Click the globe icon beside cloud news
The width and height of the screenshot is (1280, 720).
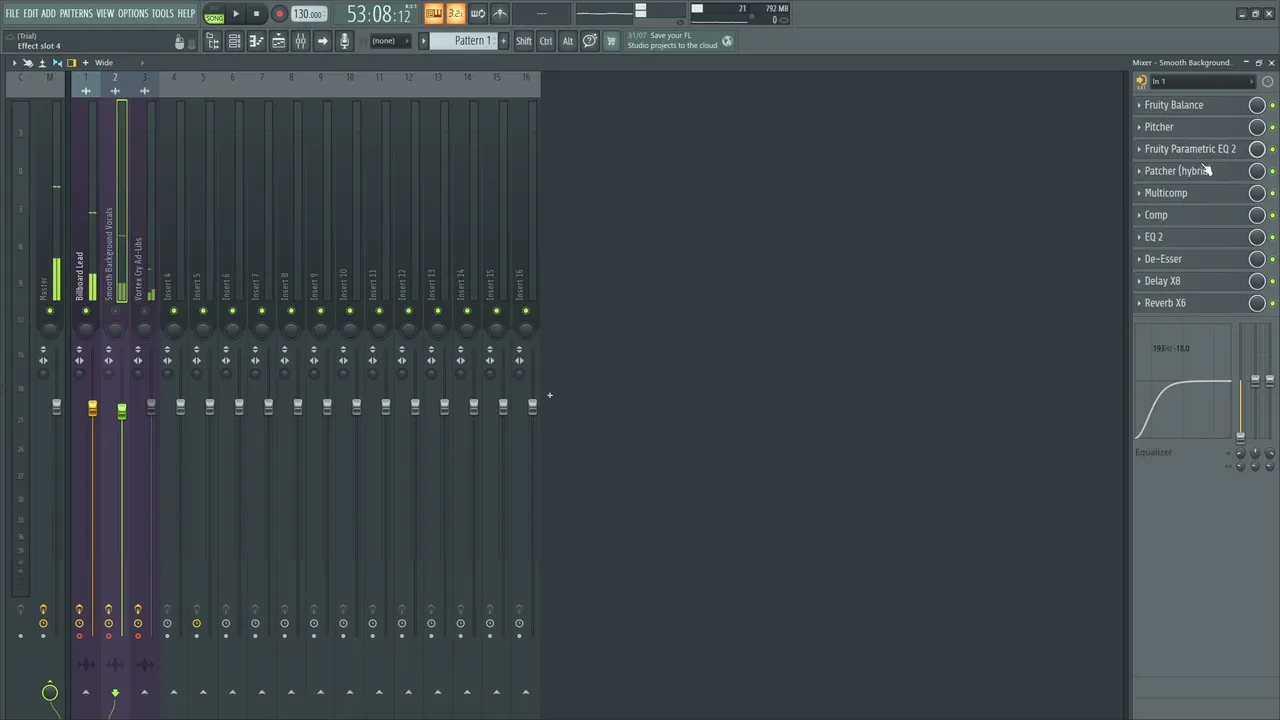click(x=727, y=41)
